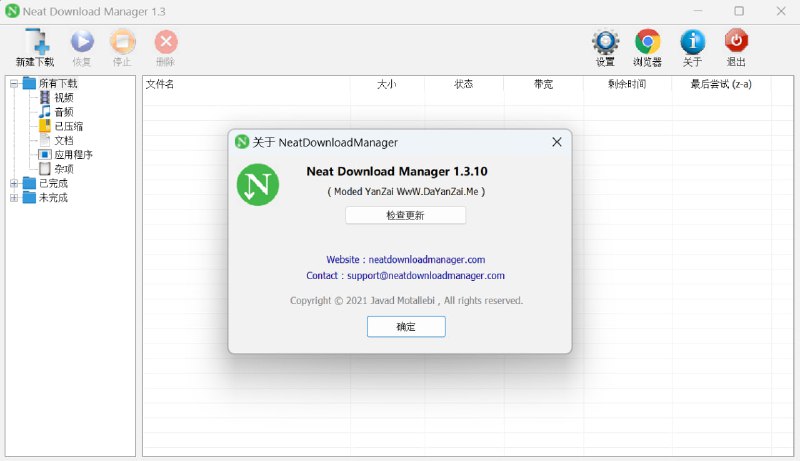The height and width of the screenshot is (461, 800).
Task: Select the Applications (应用程序) category icon
Action: pos(45,155)
